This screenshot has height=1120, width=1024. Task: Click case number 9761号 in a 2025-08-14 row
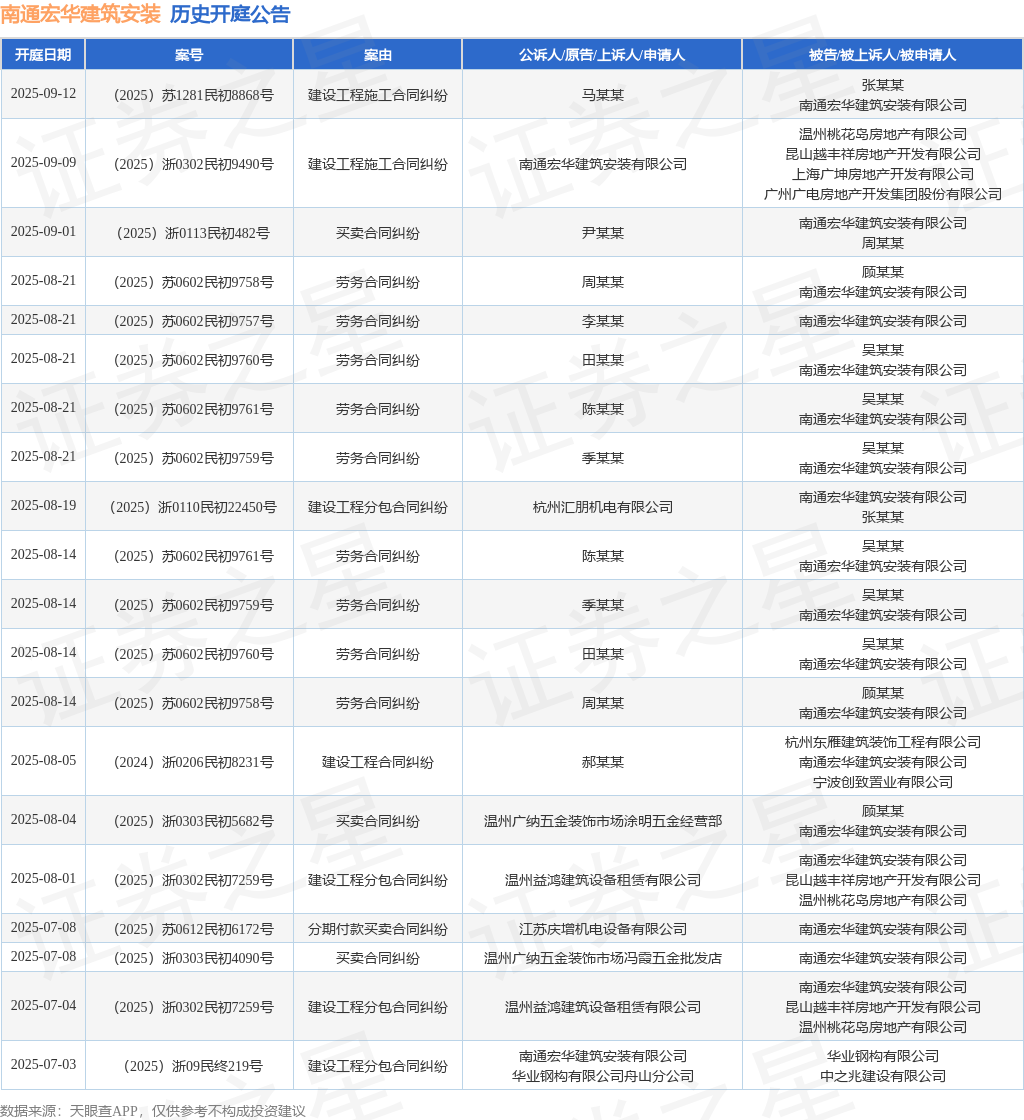tap(194, 556)
